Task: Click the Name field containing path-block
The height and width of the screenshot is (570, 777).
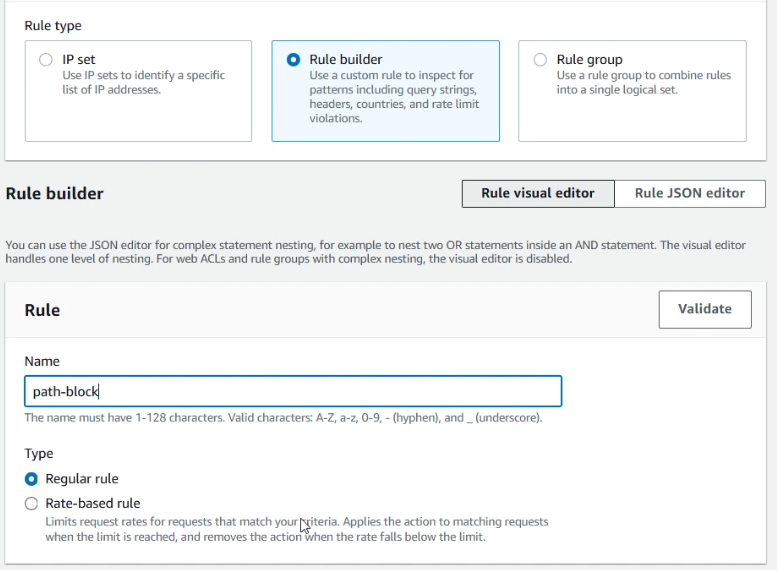Action: pos(293,391)
